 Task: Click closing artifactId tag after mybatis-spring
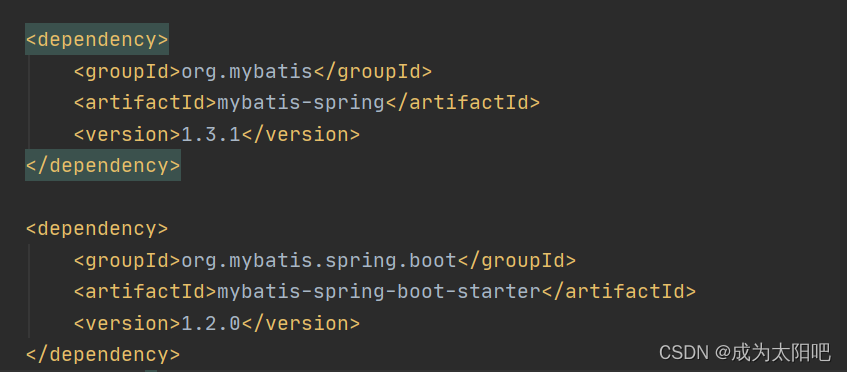click(x=462, y=103)
